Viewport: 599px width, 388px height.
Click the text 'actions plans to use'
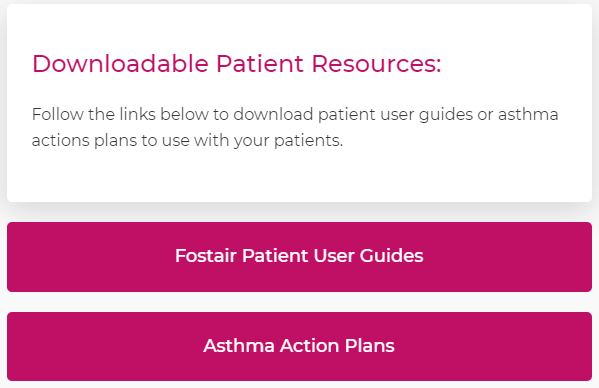tap(110, 141)
